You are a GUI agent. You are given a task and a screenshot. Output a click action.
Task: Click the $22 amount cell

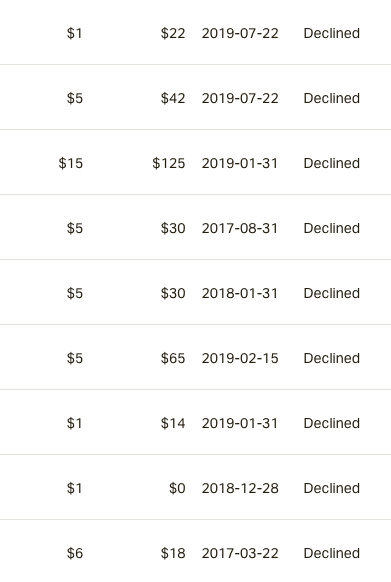point(173,33)
